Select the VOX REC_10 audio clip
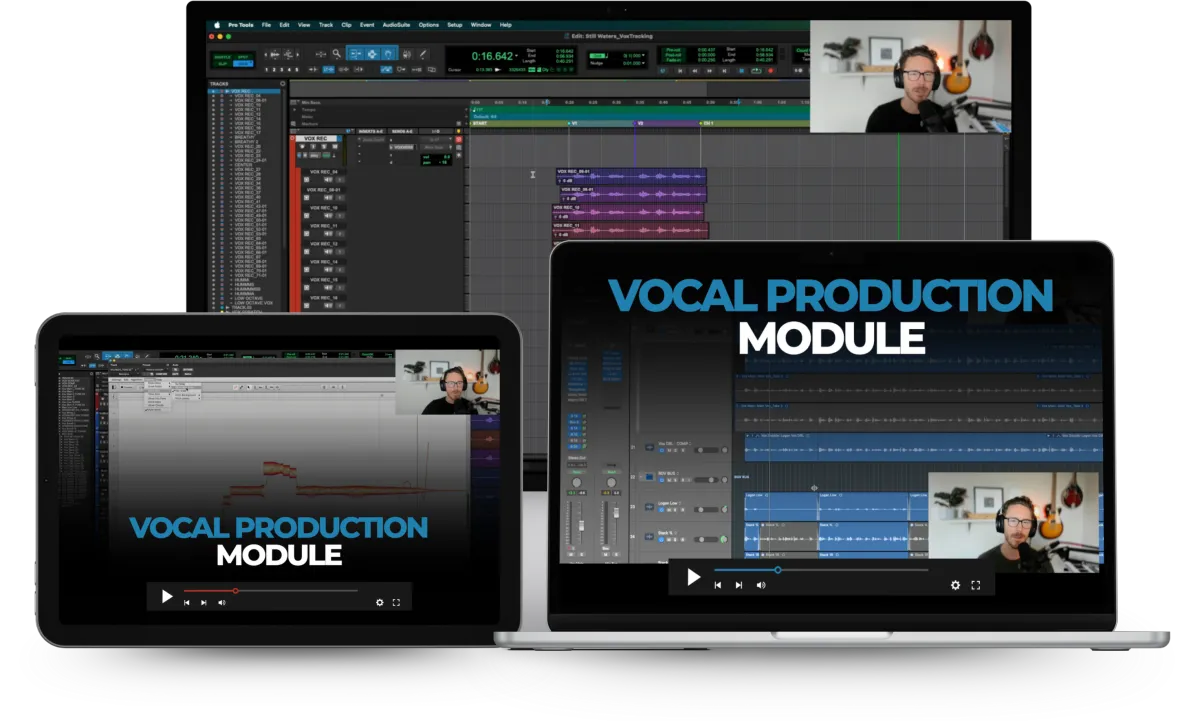This screenshot has height=721, width=1200. click(628, 212)
